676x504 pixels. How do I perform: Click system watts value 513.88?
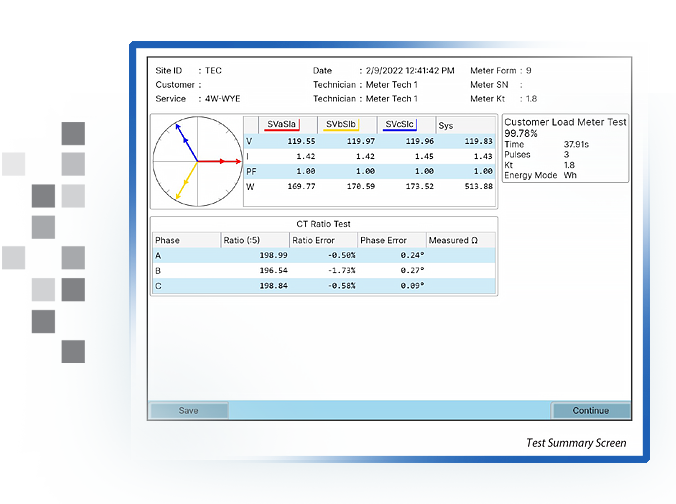coord(479,186)
